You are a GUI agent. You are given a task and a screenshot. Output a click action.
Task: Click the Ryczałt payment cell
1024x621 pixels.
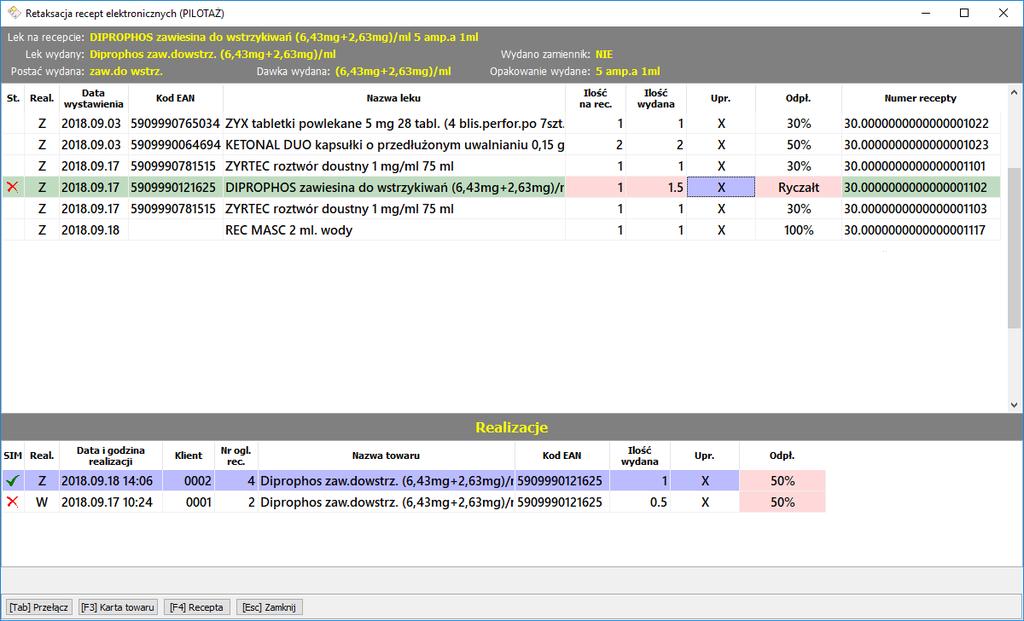coord(798,187)
